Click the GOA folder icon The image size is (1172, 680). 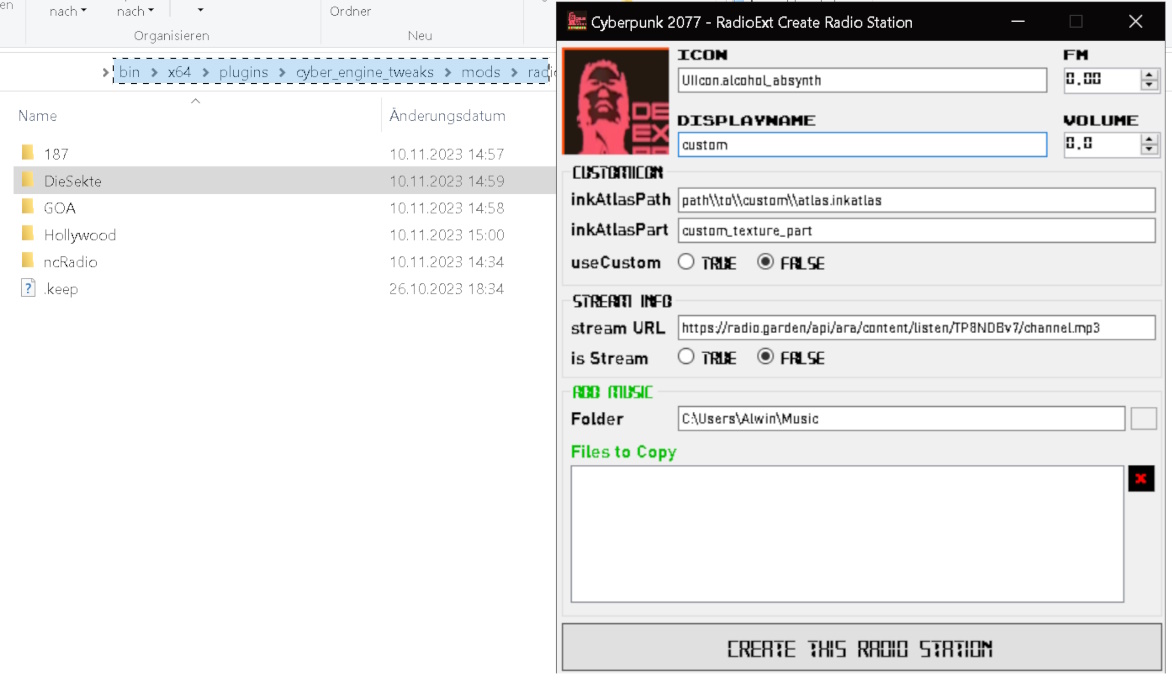[28, 207]
